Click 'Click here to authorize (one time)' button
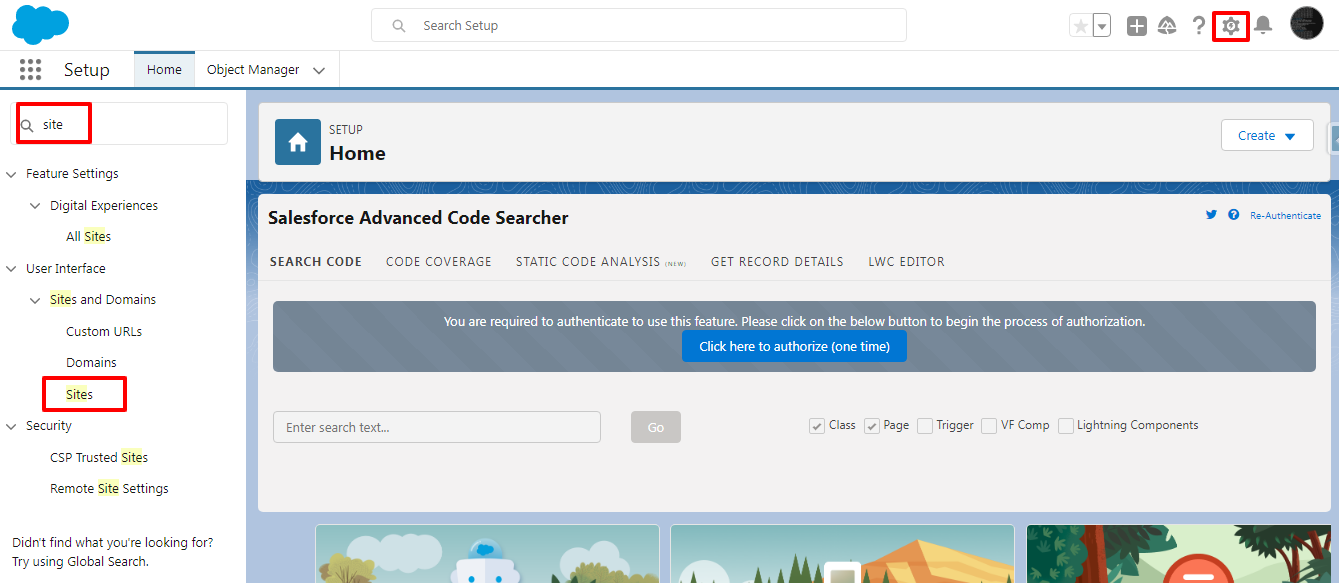This screenshot has height=583, width=1339. click(794, 346)
